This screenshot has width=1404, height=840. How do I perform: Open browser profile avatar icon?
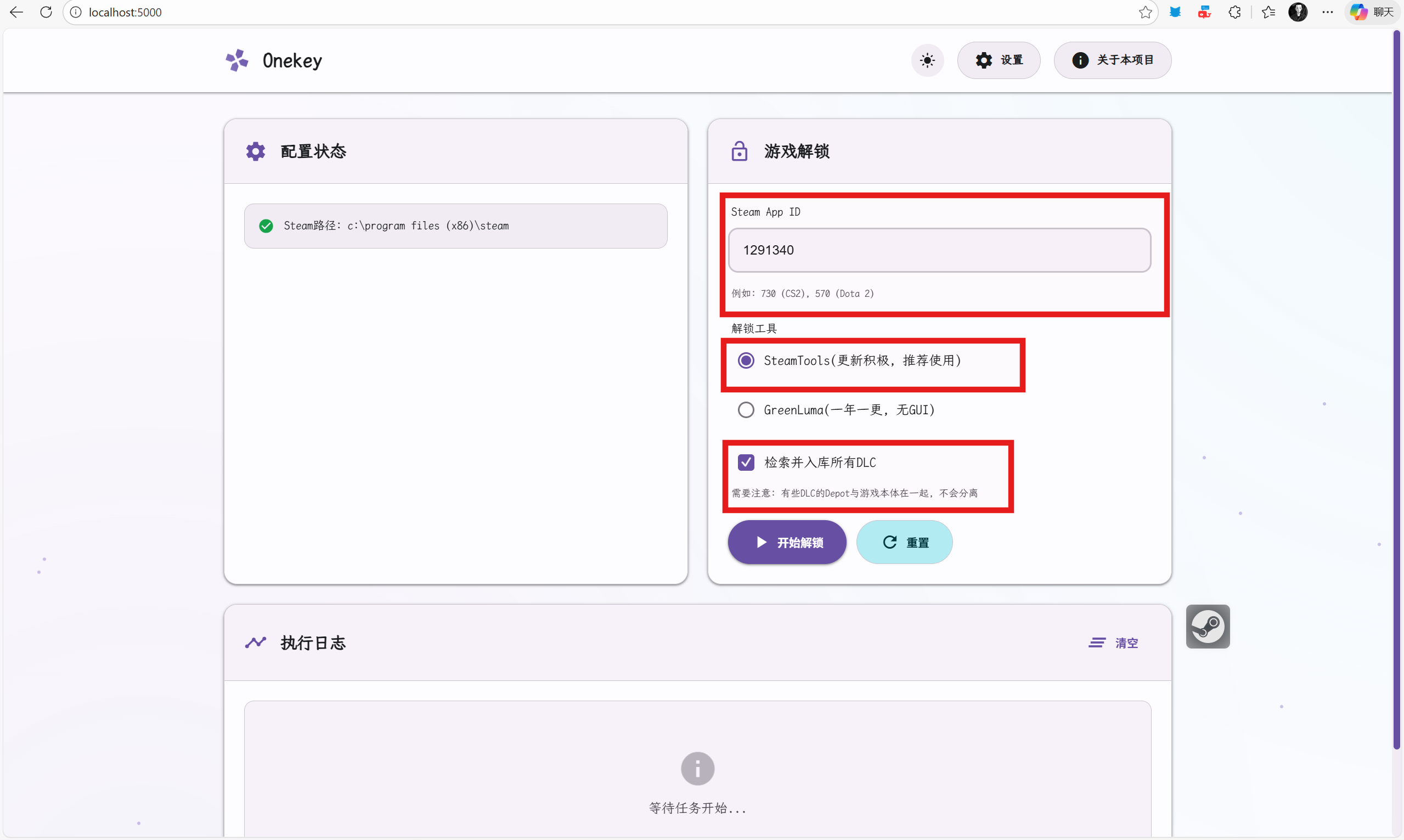tap(1297, 12)
